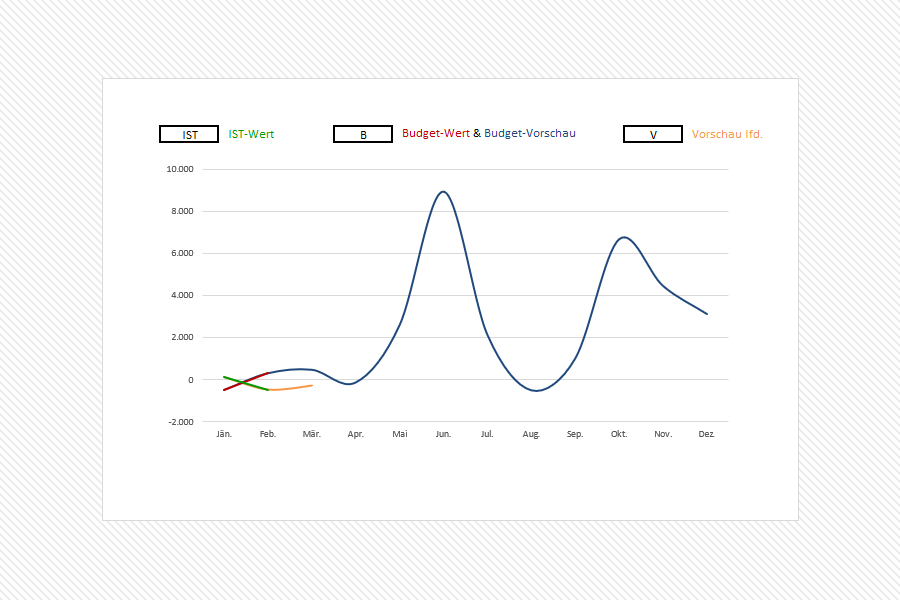Select the blue Budget-Vorschau text
The width and height of the screenshot is (900, 600).
pos(530,133)
